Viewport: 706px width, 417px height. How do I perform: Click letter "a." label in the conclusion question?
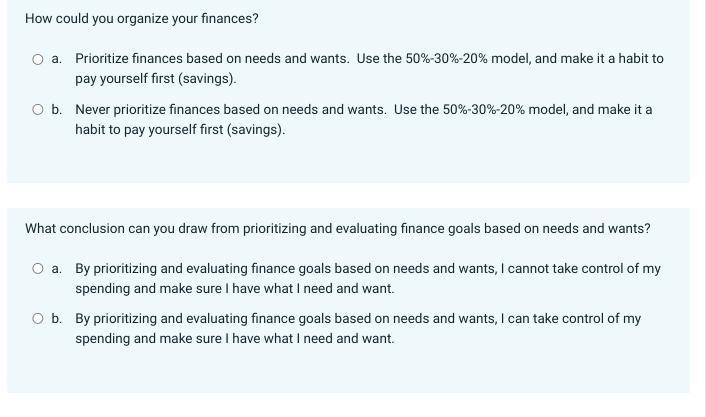tap(56, 268)
